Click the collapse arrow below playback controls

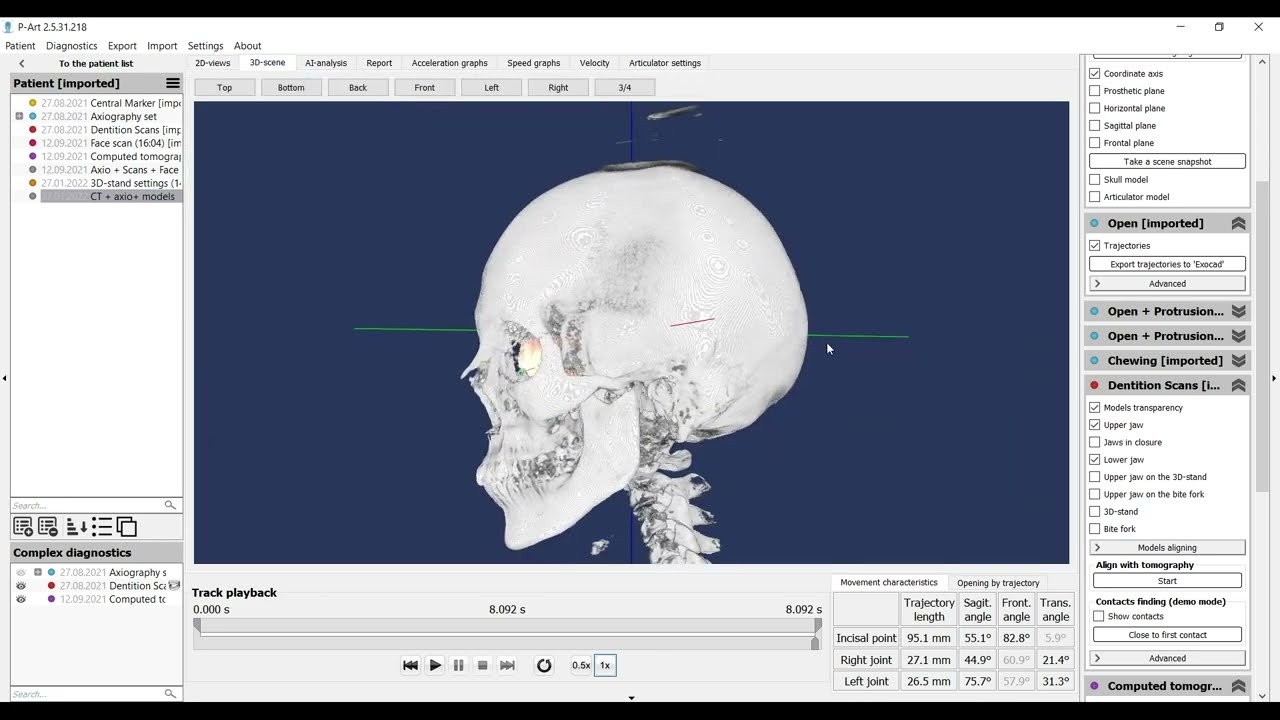point(631,698)
